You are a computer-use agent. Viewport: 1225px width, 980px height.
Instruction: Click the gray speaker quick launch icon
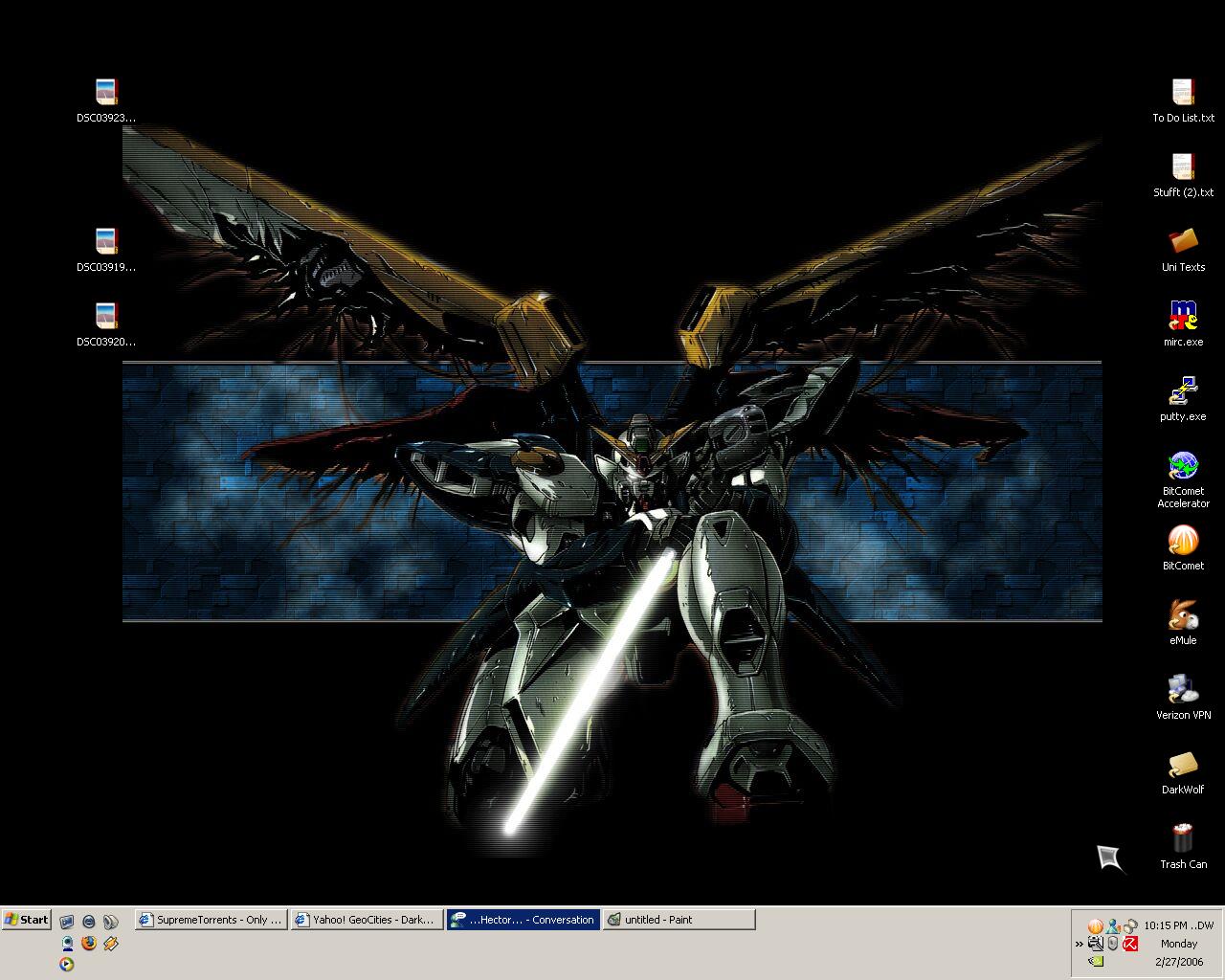(111, 922)
